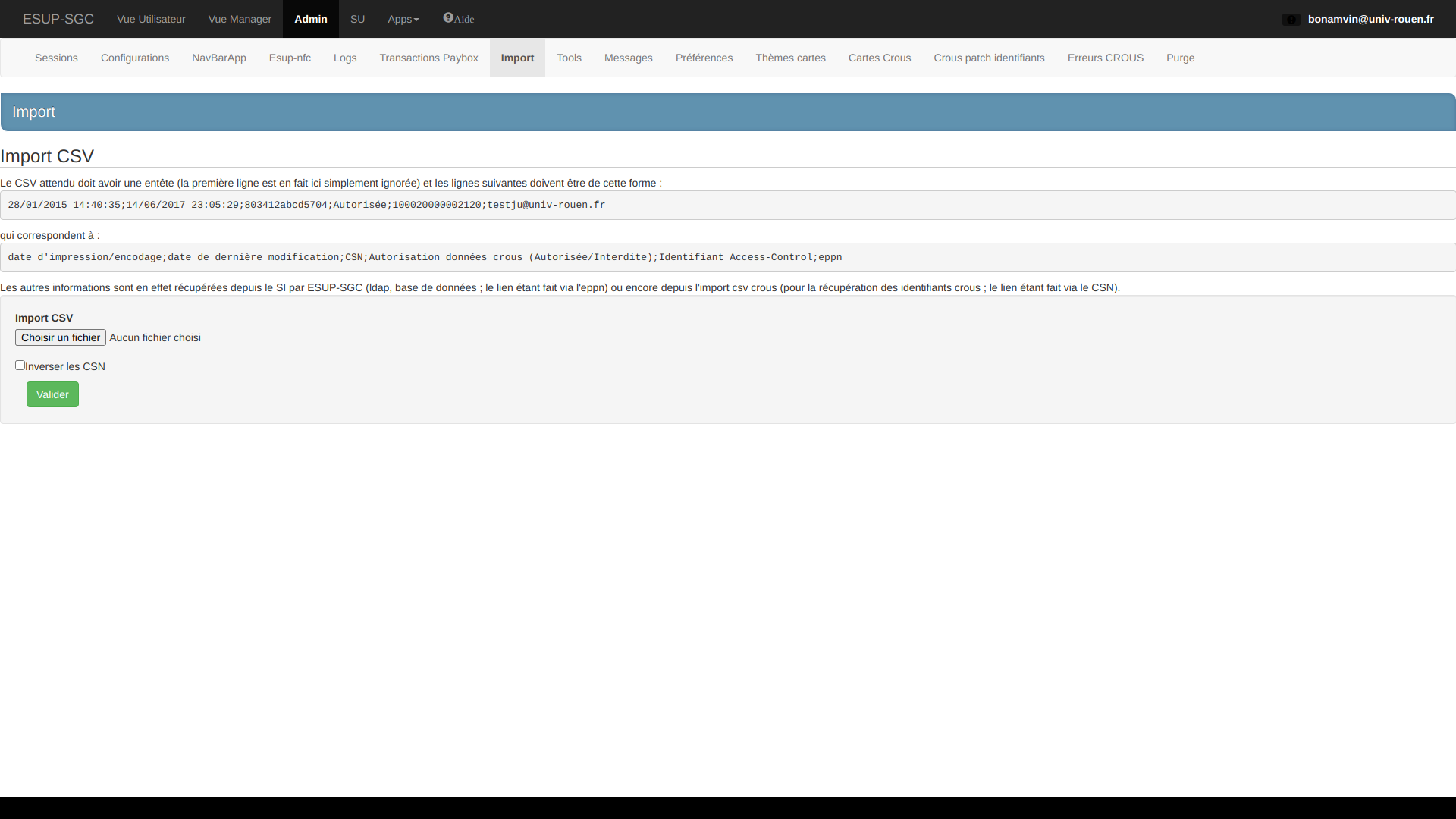Open the Tools admin tab
Image resolution: width=1456 pixels, height=819 pixels.
[x=569, y=58]
